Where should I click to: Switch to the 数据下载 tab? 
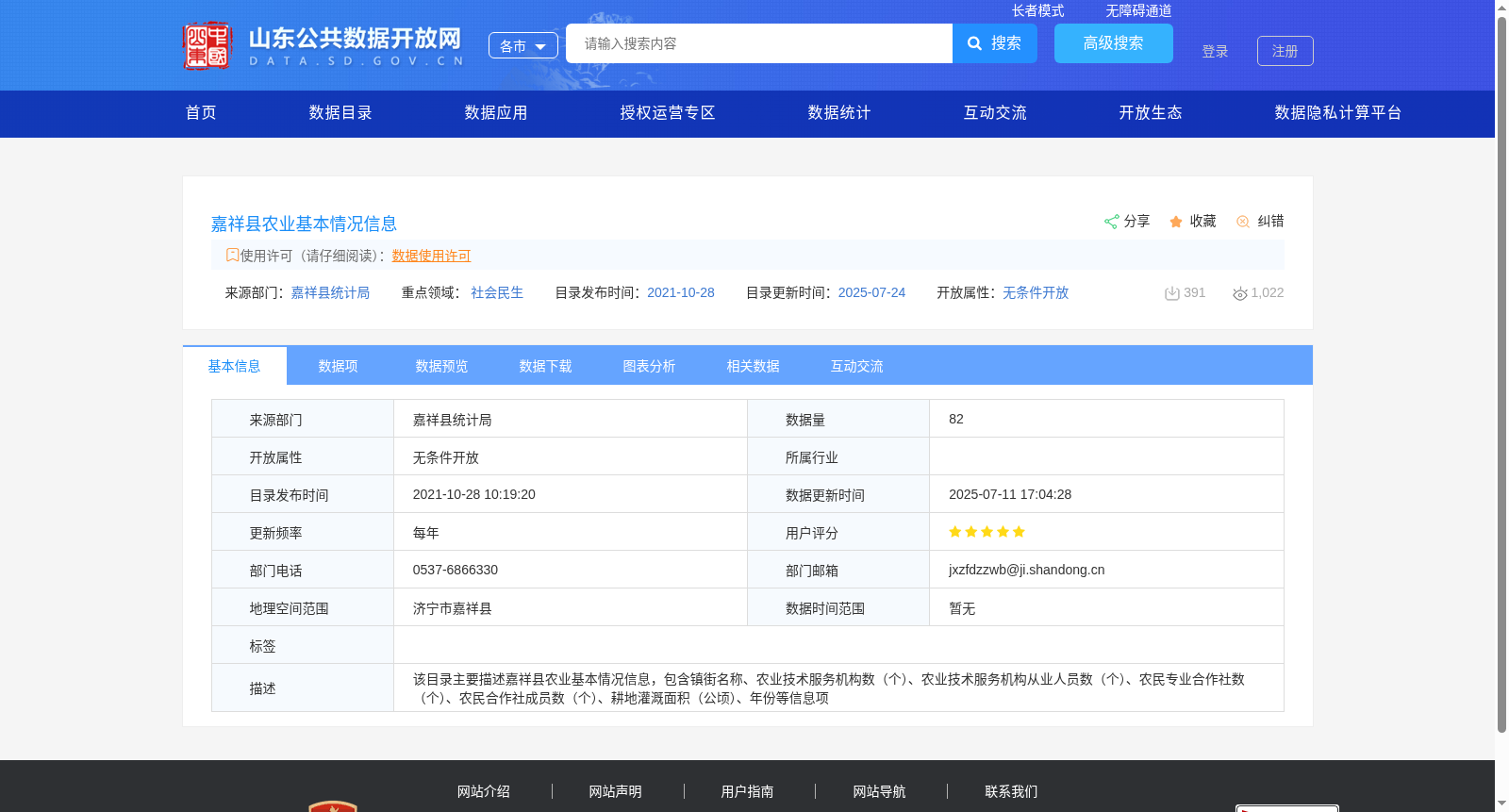(546, 366)
